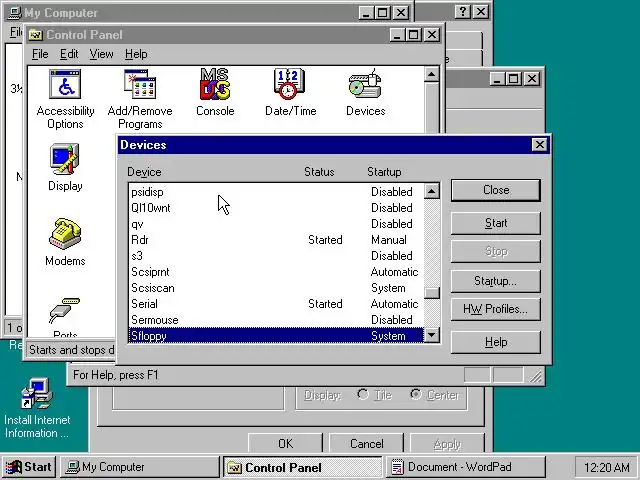Click Help button in Devices dialog
The height and width of the screenshot is (480, 640).
click(496, 342)
